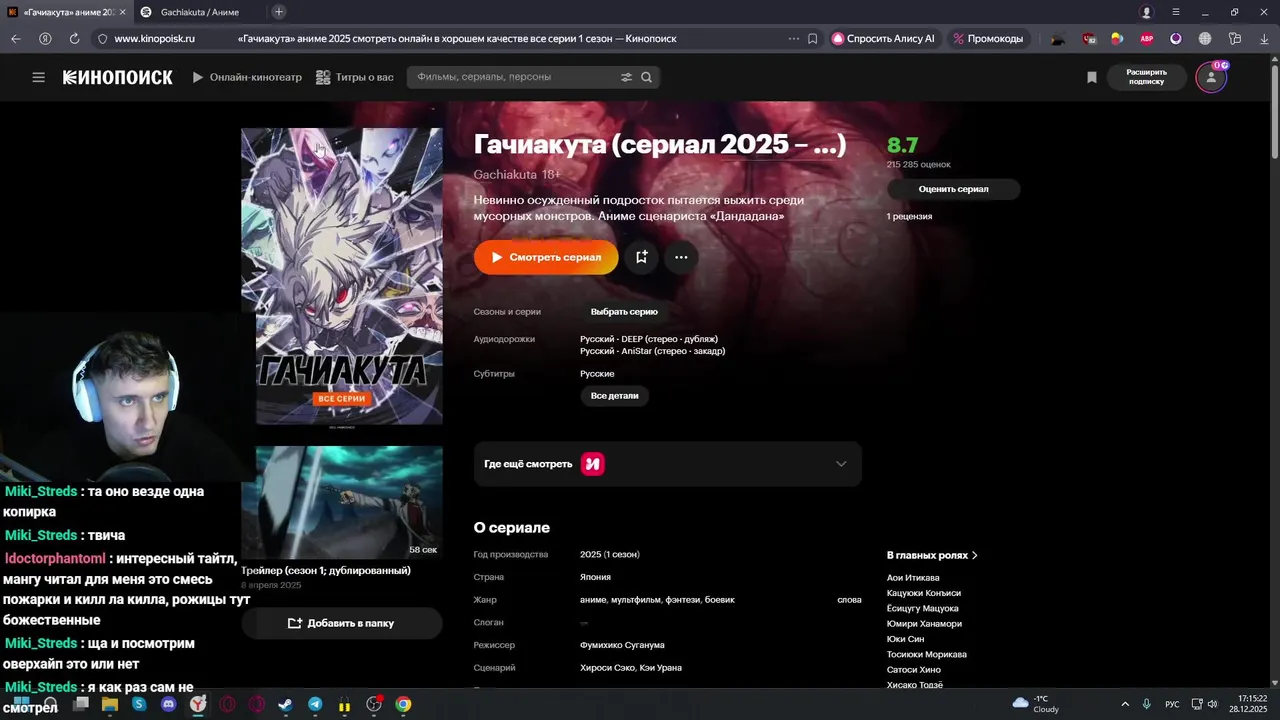Open the Титры о вас section

coord(354,77)
